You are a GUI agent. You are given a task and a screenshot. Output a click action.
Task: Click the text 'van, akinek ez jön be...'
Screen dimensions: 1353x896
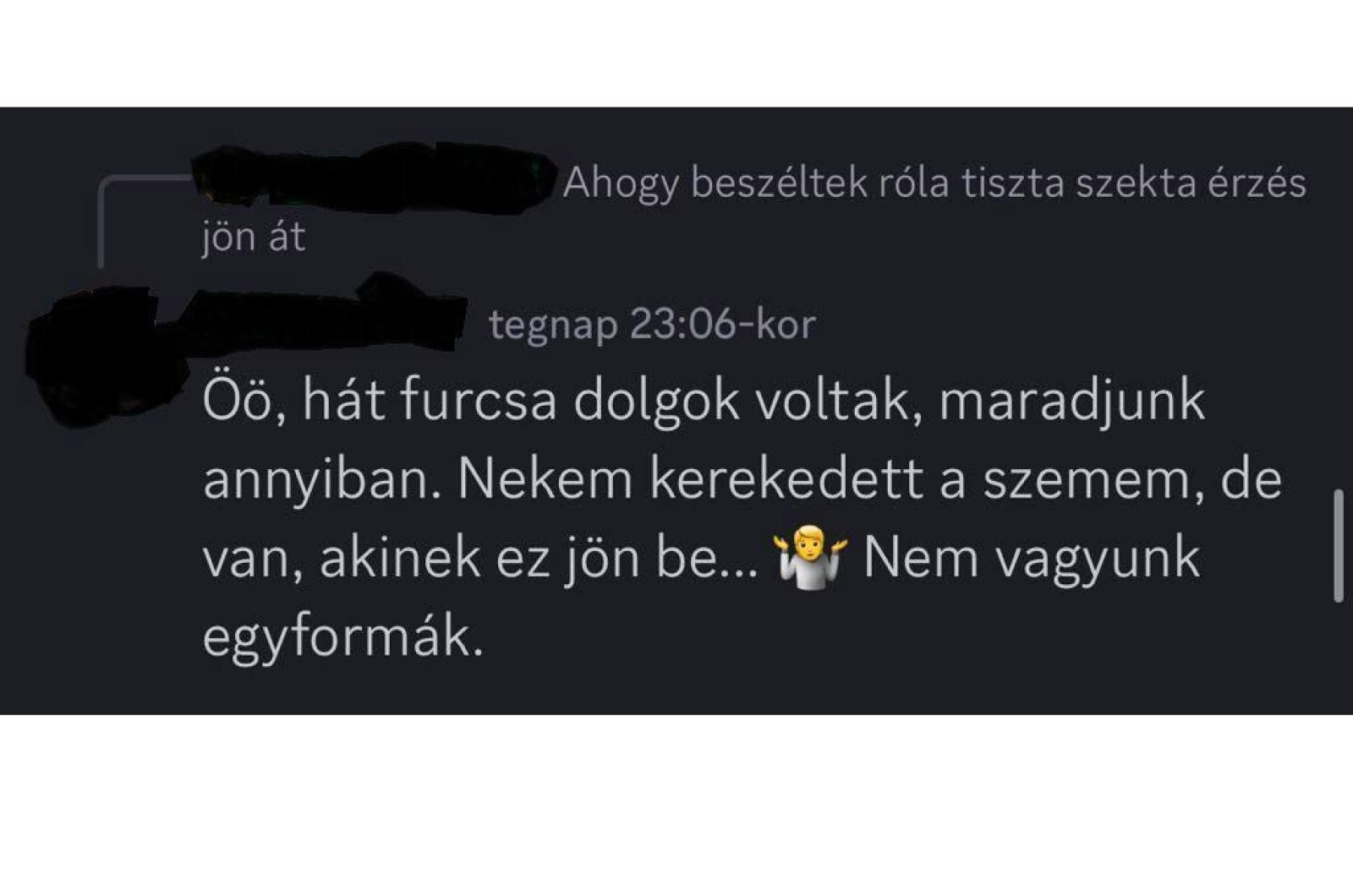pos(481,558)
